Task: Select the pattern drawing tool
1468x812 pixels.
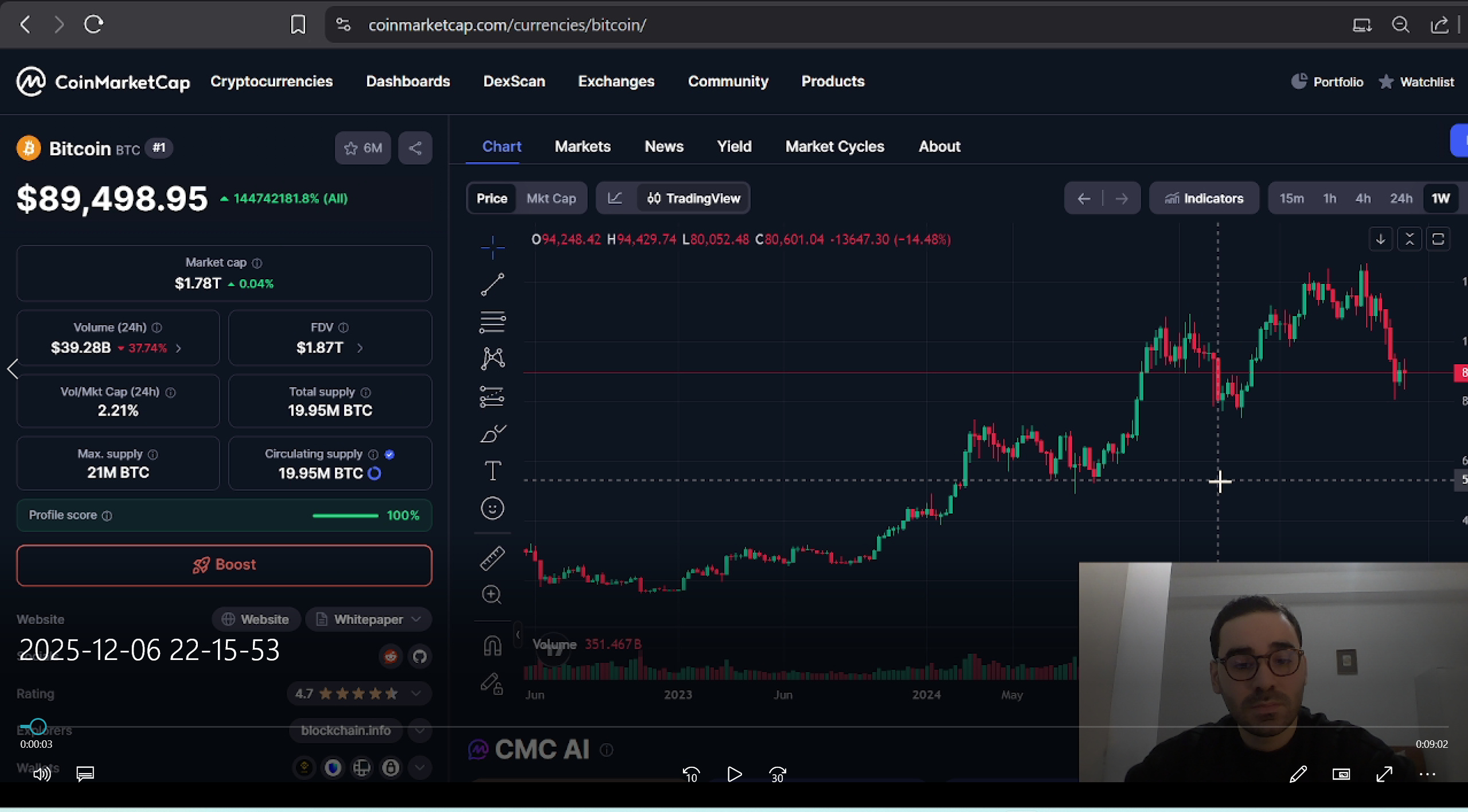Action: point(492,359)
